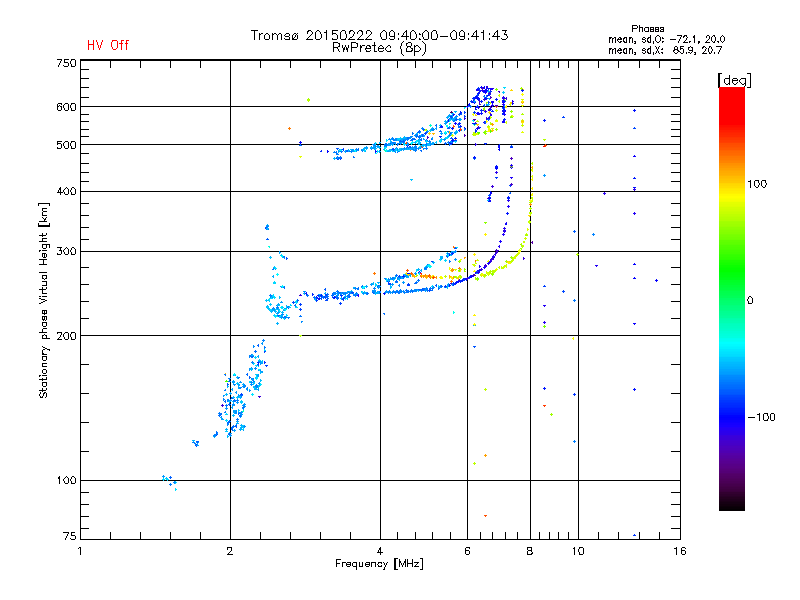This screenshot has width=800, height=600.
Task: Click the '16' frequency axis label
Action: click(680, 551)
